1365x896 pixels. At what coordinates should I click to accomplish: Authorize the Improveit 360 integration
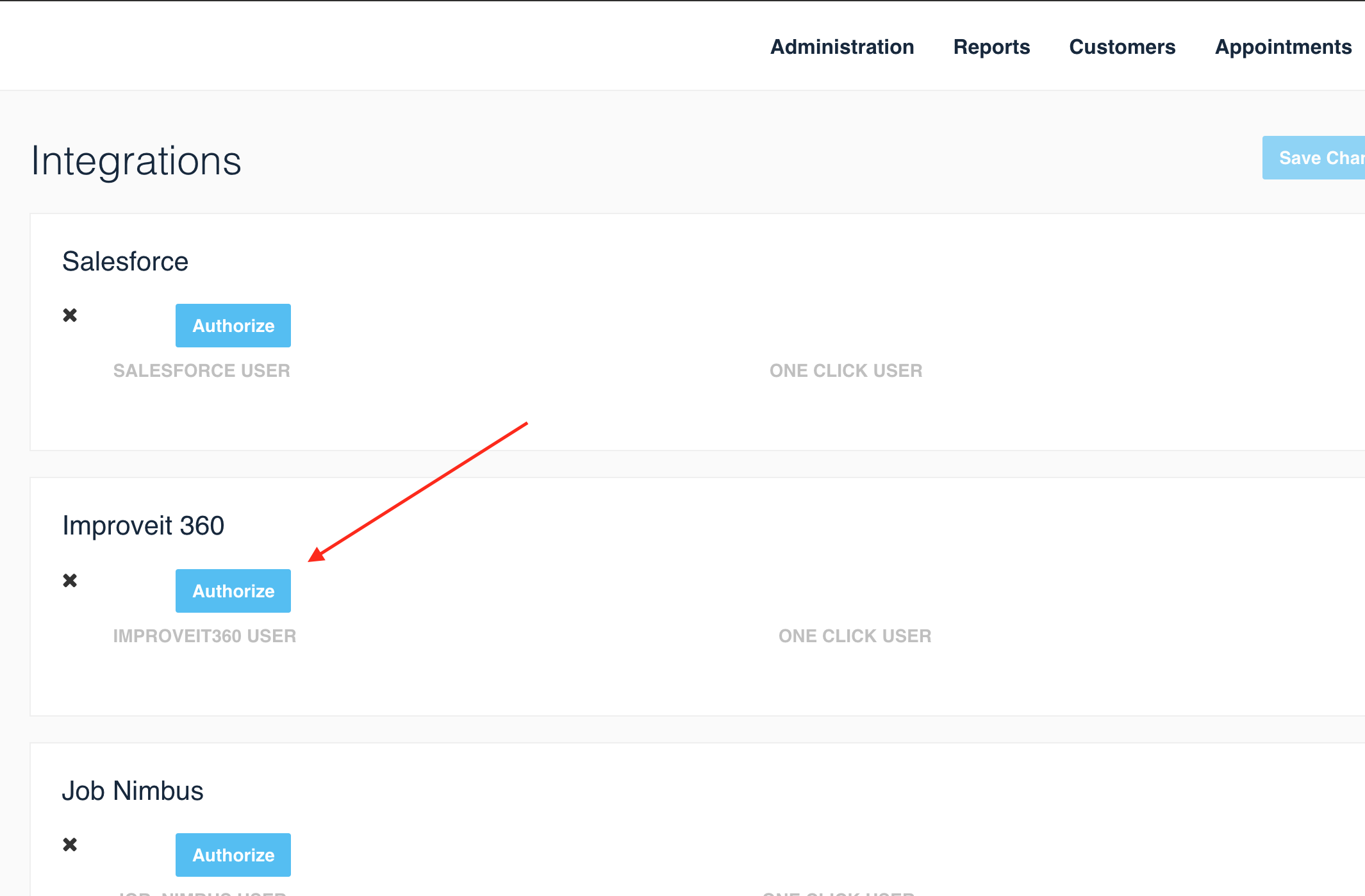tap(233, 591)
